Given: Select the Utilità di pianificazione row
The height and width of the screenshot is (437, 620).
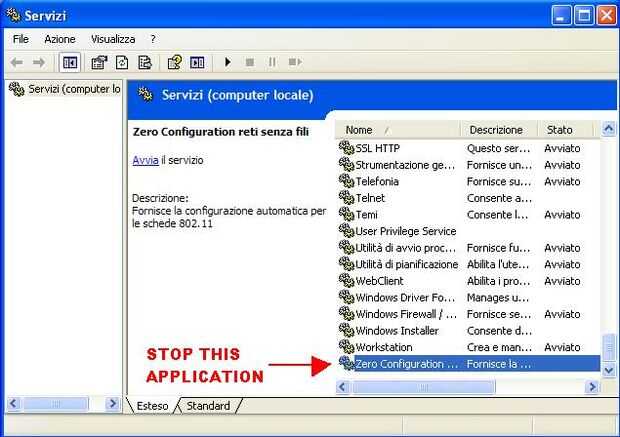Looking at the screenshot, I should 468,264.
